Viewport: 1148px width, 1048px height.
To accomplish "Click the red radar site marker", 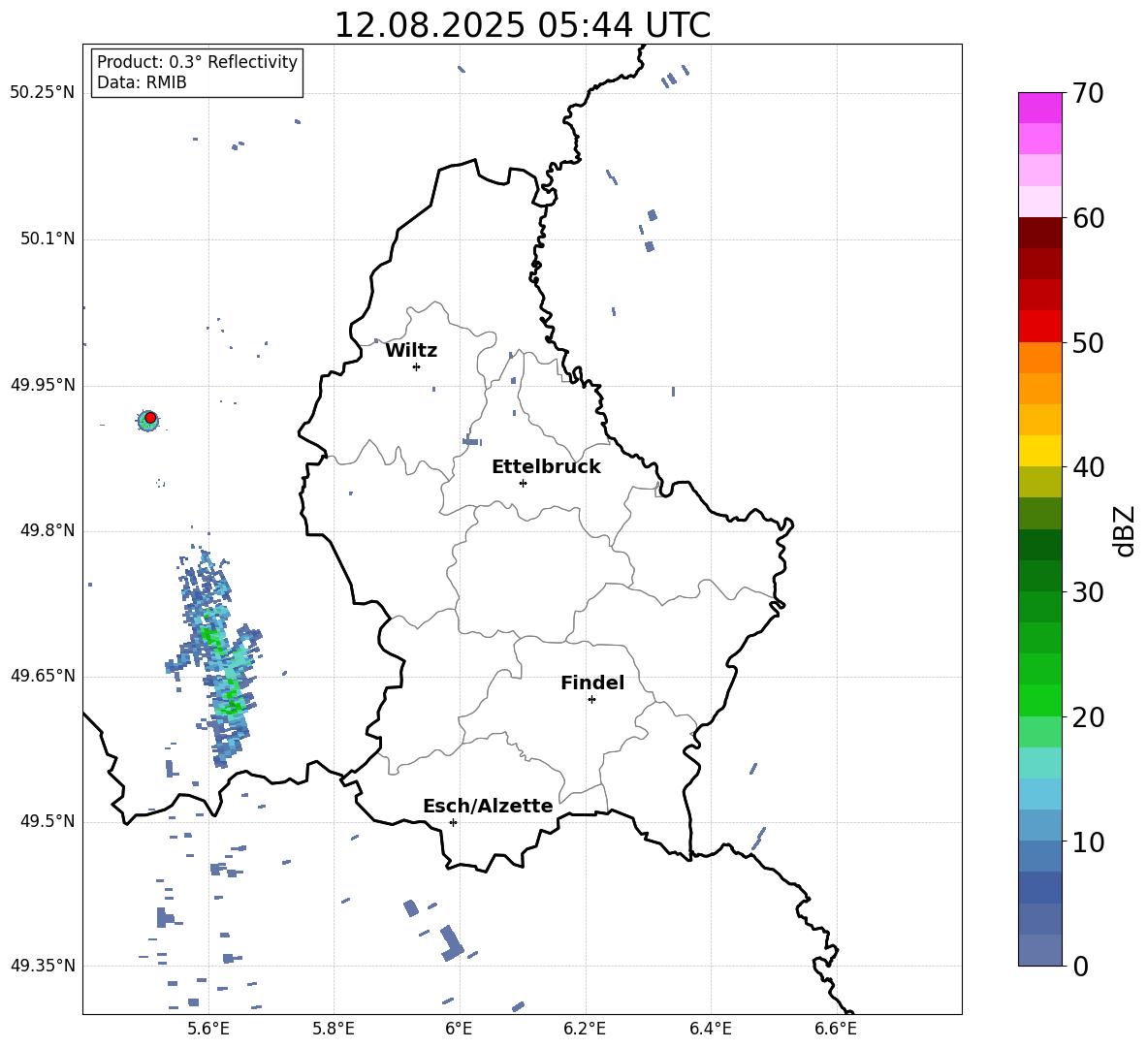I will [150, 418].
